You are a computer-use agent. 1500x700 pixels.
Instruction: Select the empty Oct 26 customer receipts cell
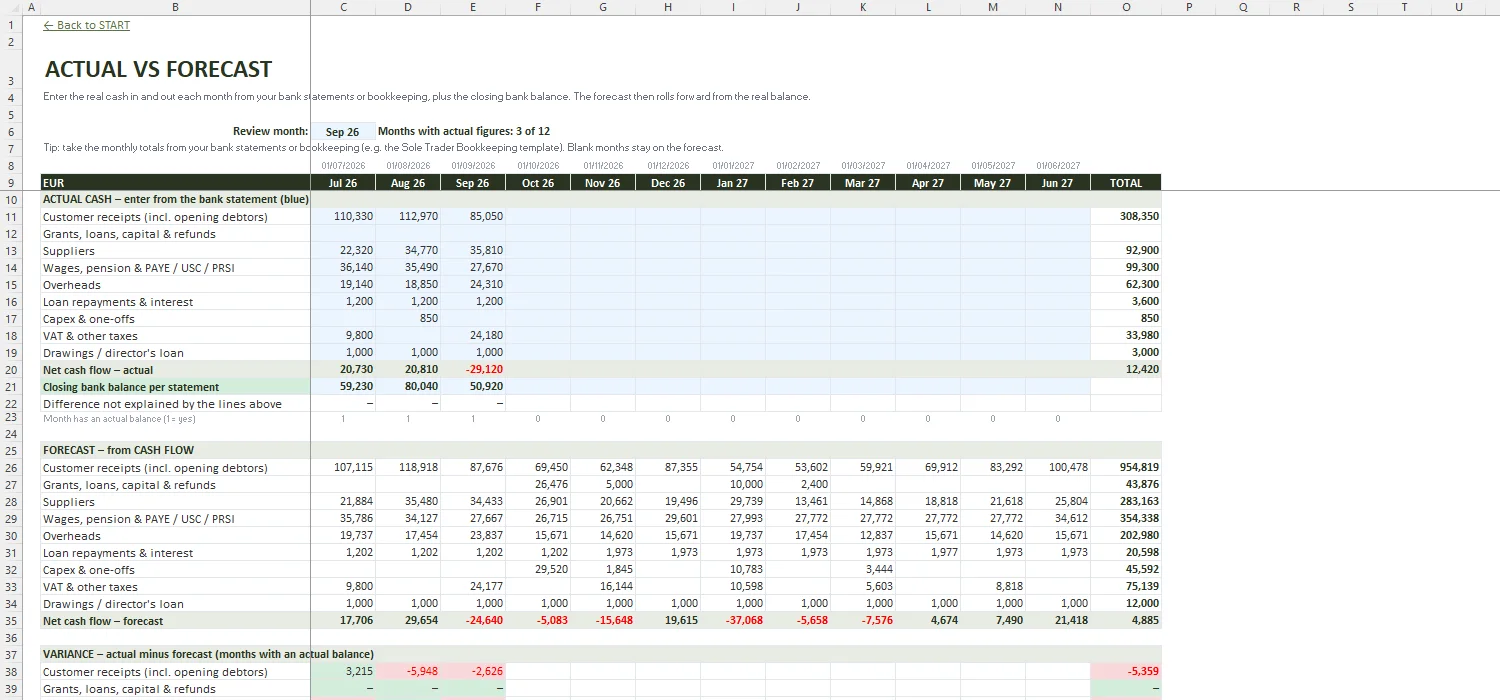(x=538, y=217)
